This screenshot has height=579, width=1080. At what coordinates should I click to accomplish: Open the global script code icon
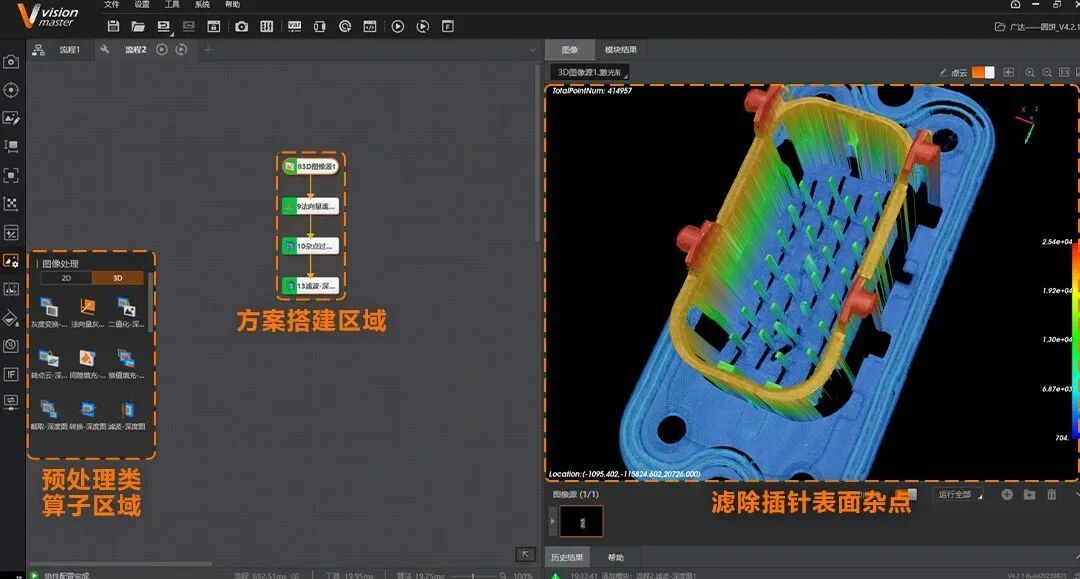pos(370,26)
